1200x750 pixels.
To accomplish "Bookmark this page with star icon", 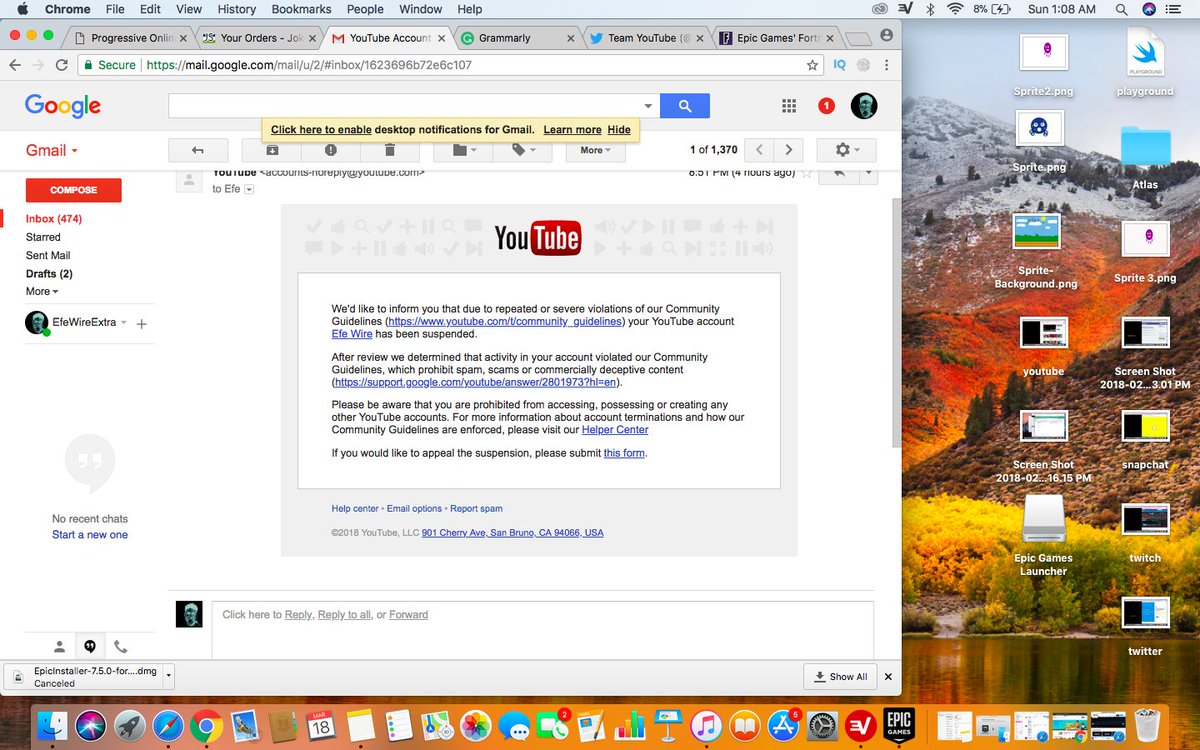I will click(812, 65).
